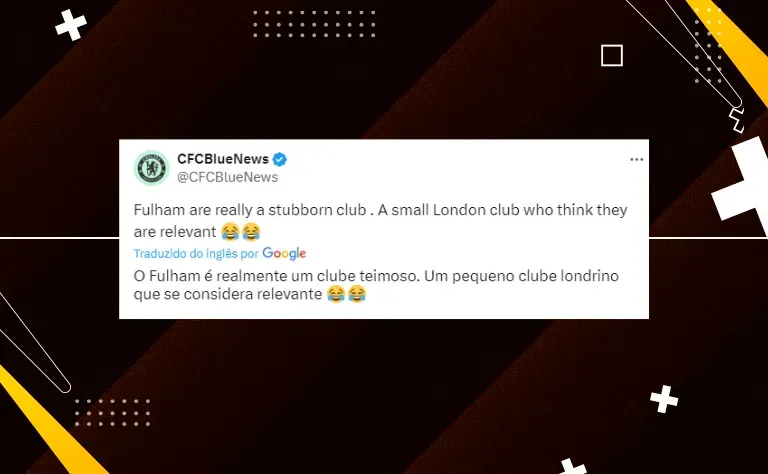
Task: Click the CFCBlueNews Chelsea crest avatar
Action: tap(152, 168)
